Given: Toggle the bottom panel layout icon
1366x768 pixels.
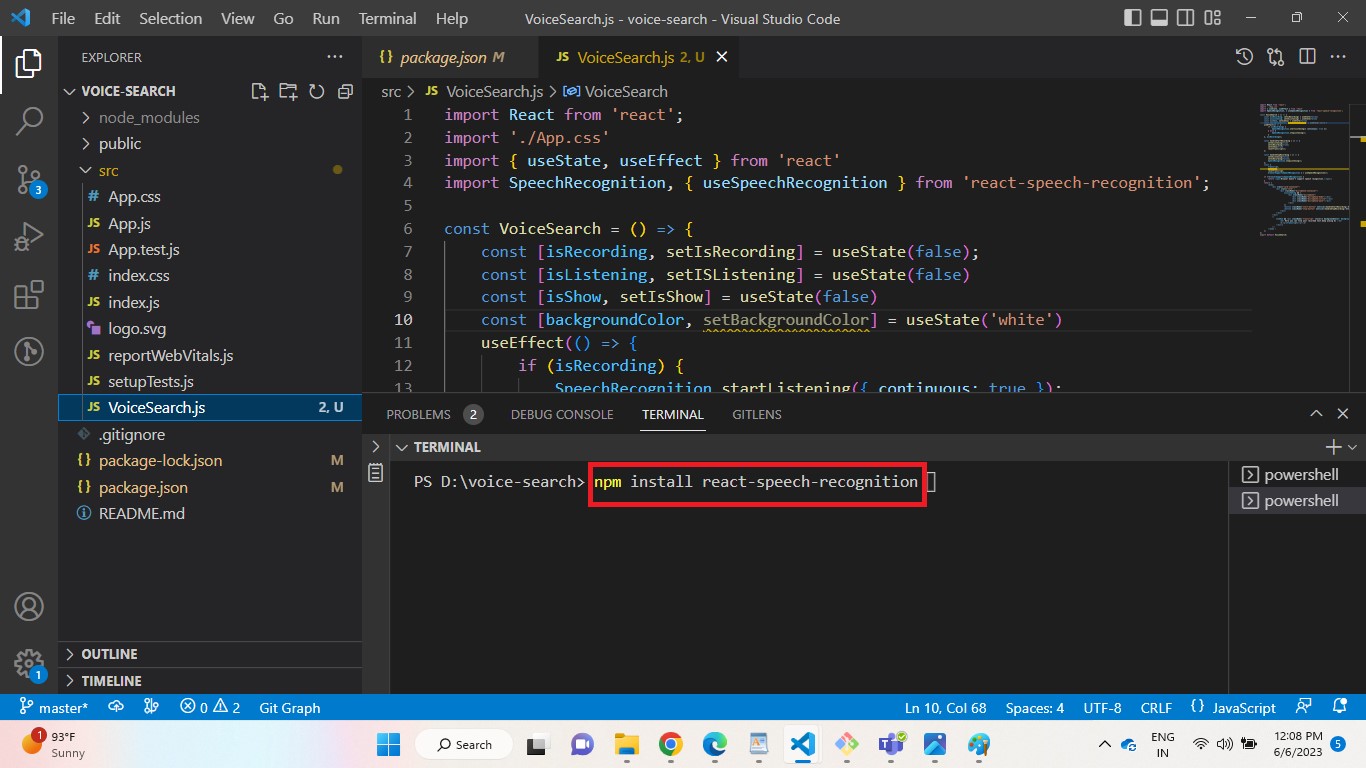Looking at the screenshot, I should (1160, 18).
